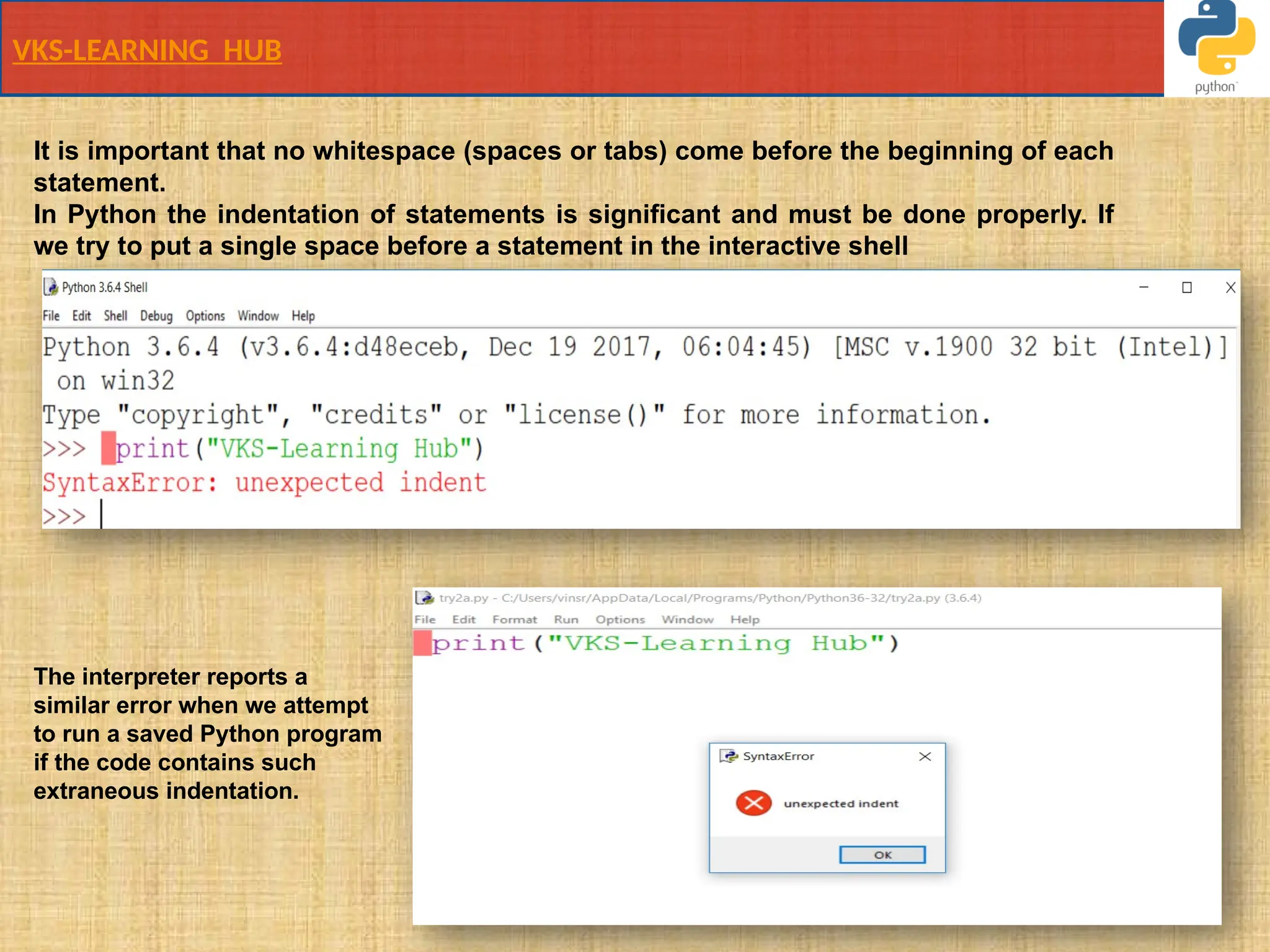Open Edit menu in Python Shell

(x=81, y=316)
